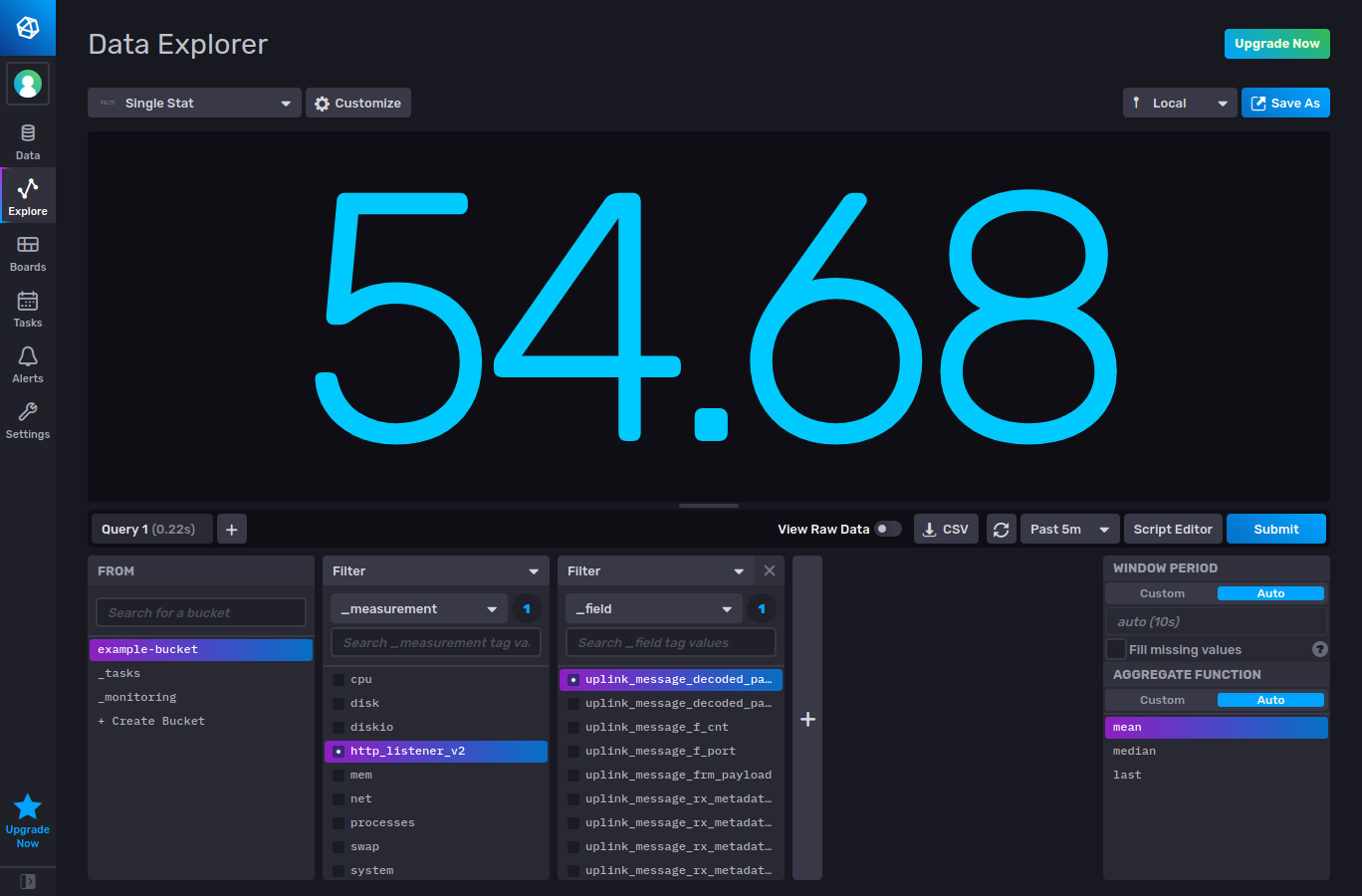This screenshot has height=896, width=1362.
Task: Select the Query 1 tab
Action: [151, 529]
